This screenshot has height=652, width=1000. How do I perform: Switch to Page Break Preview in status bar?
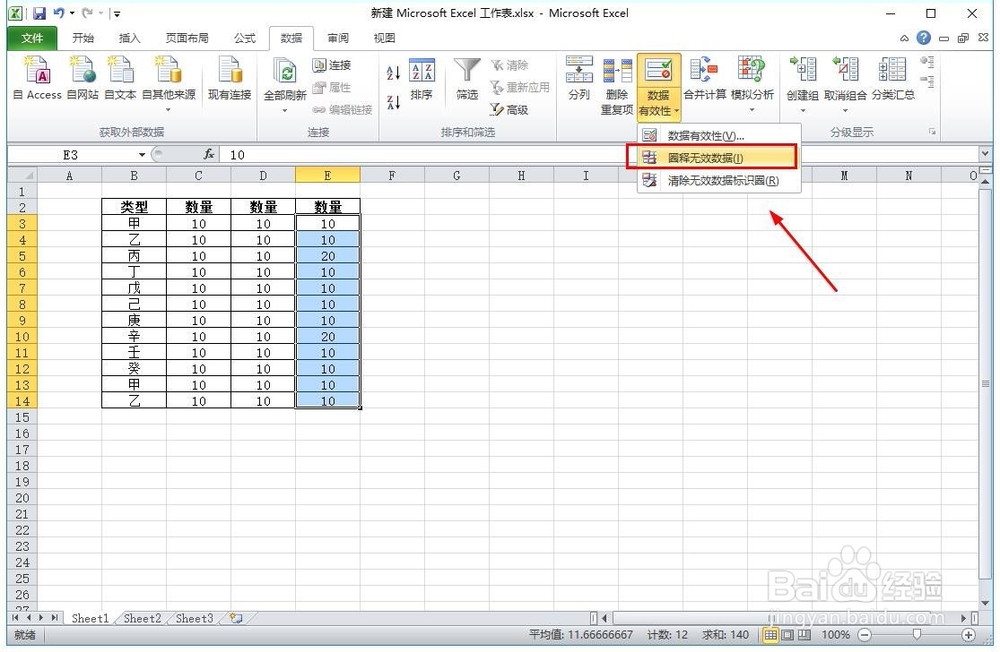coord(804,635)
